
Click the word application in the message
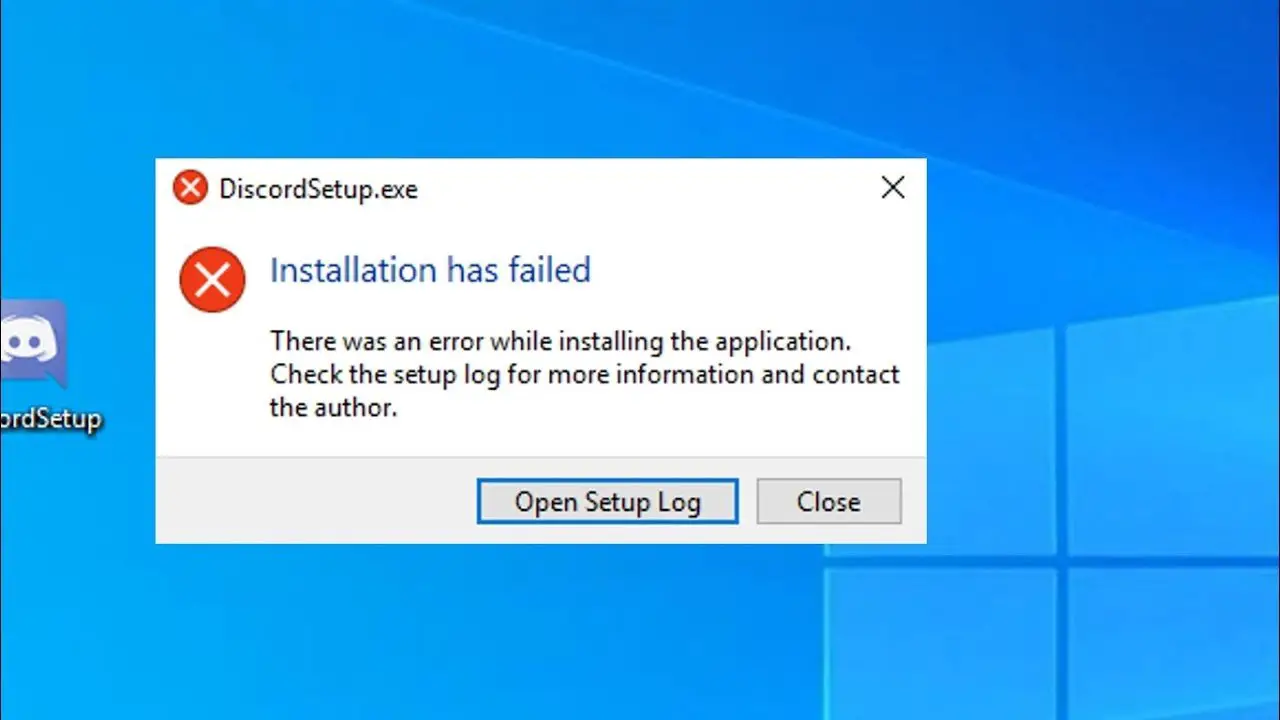click(783, 342)
